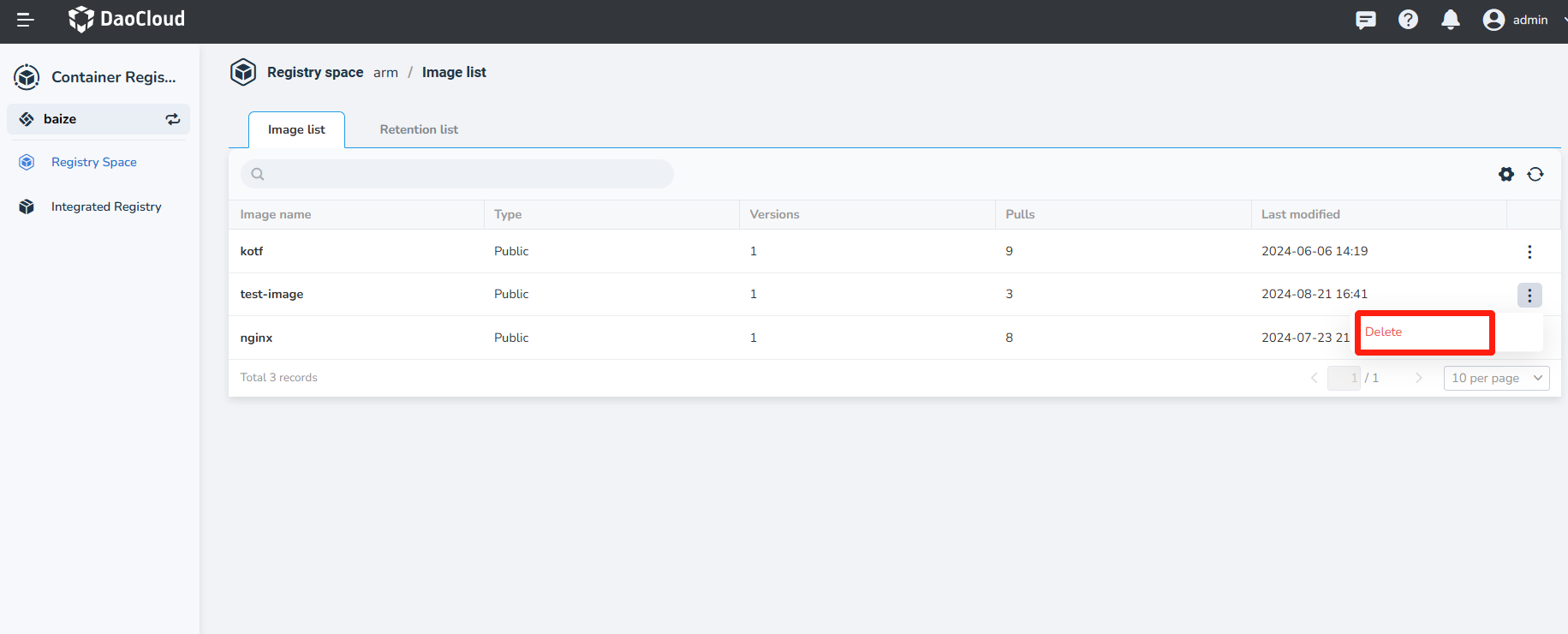Click the DaoCloud logo
Screen dimensions: 1568x634
click(127, 19)
